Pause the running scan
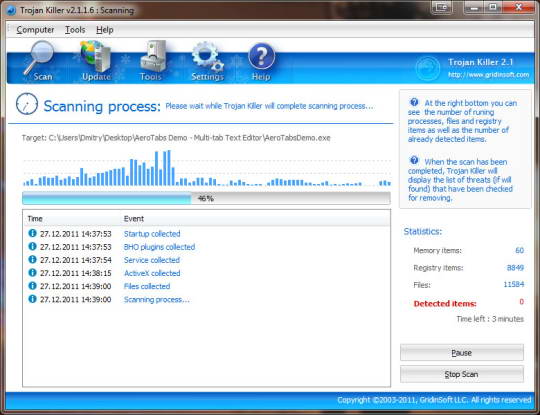 [461, 353]
